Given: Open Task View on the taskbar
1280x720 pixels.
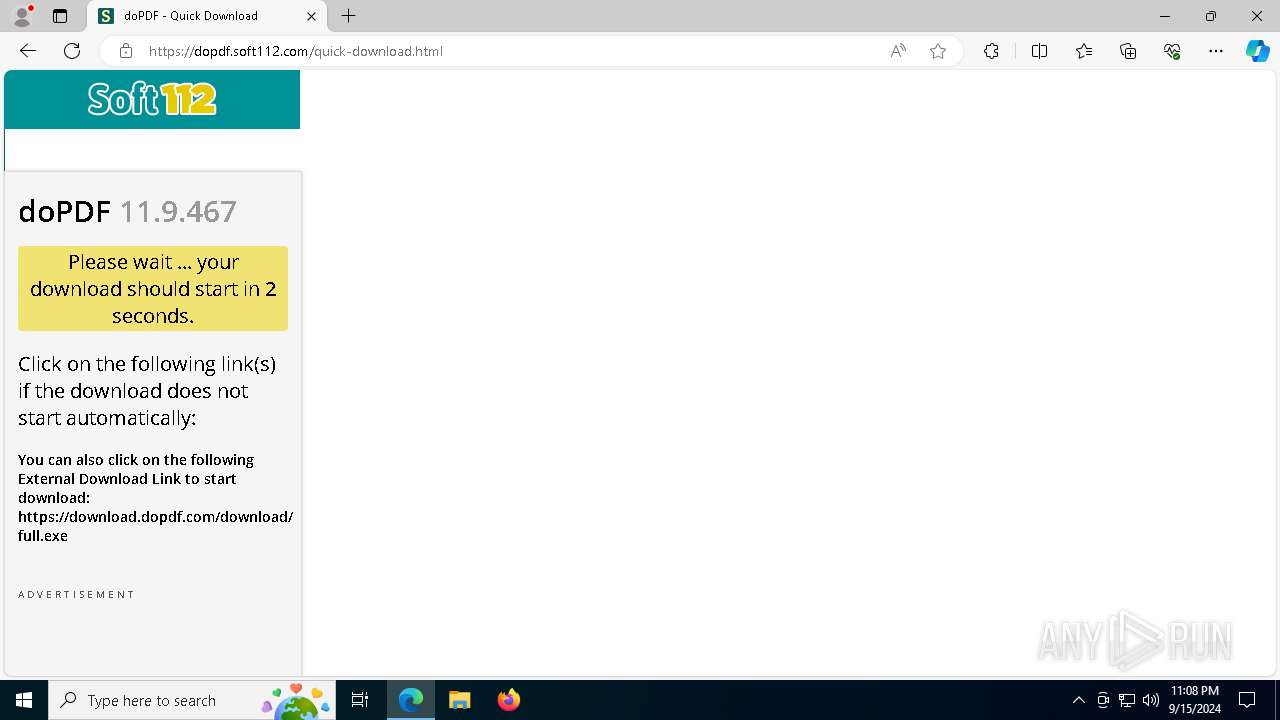Looking at the screenshot, I should click(361, 700).
